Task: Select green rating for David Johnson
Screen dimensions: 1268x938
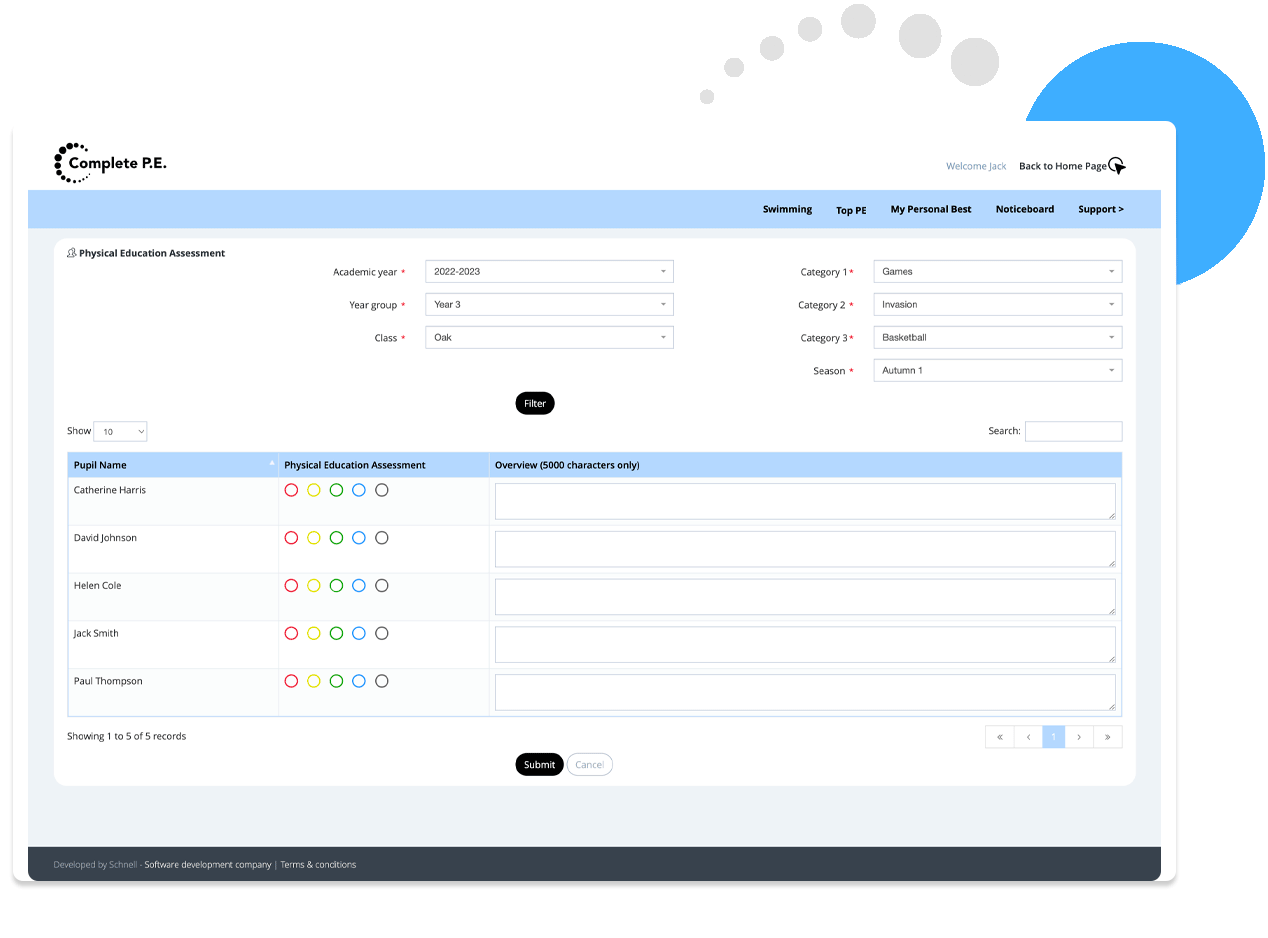Action: pos(336,538)
